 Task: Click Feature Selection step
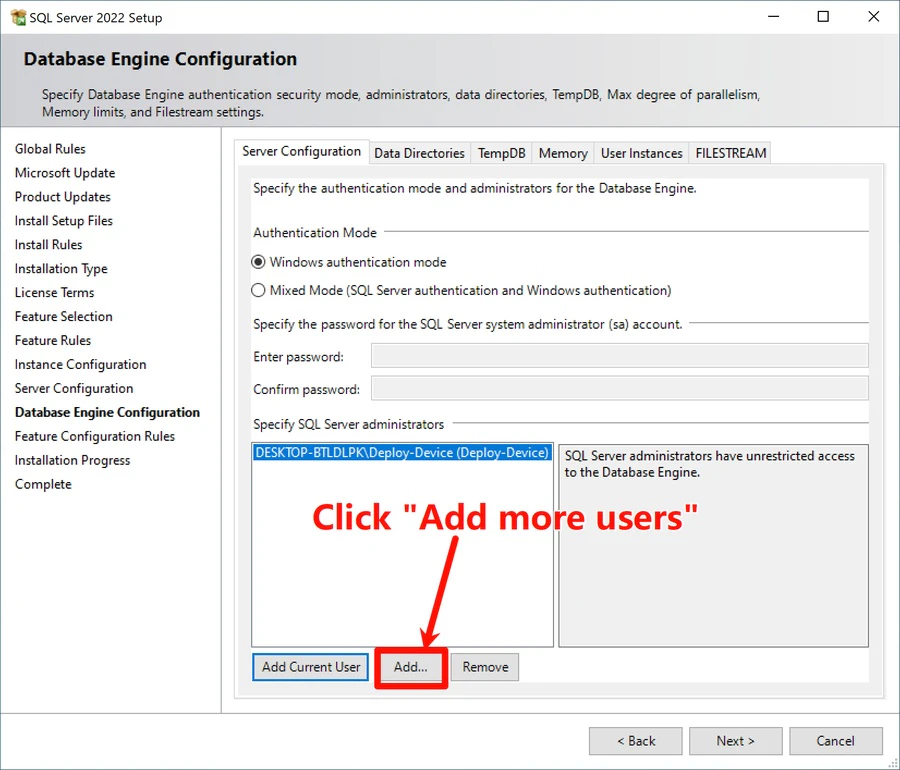click(x=64, y=317)
